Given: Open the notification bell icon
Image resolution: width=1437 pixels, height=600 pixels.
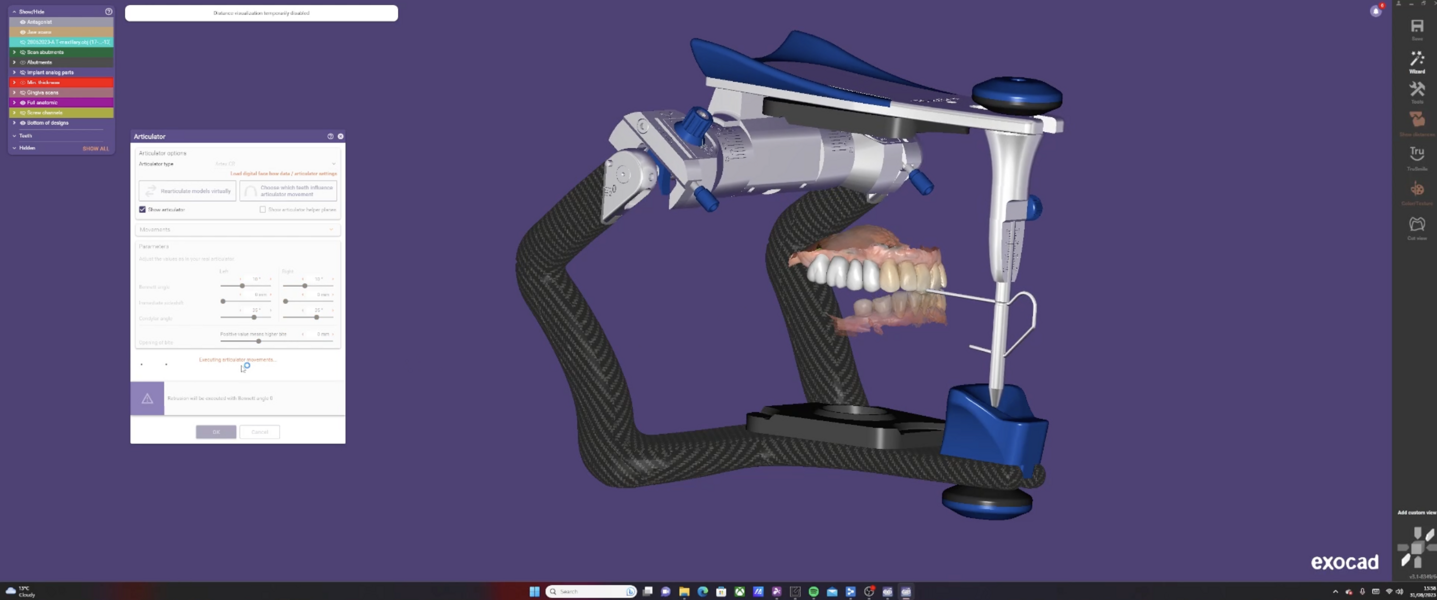Looking at the screenshot, I should 1376,11.
